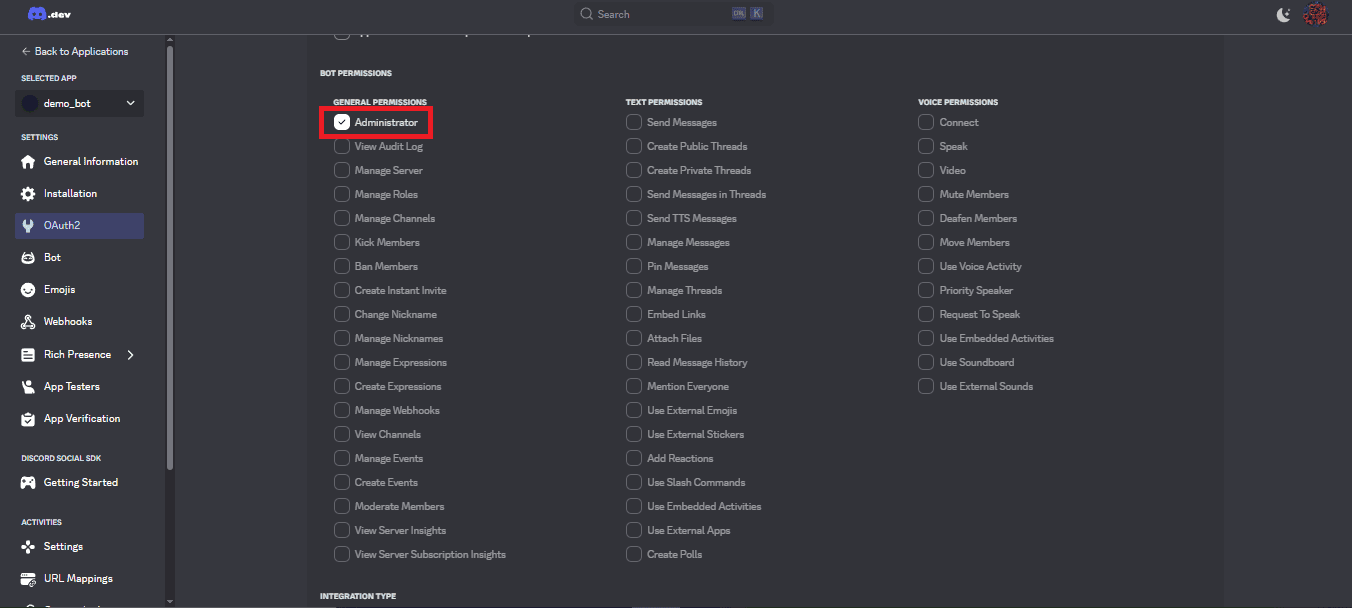Viewport: 1352px width, 610px height.
Task: Click the Webhooks icon in sidebar
Action: click(28, 322)
